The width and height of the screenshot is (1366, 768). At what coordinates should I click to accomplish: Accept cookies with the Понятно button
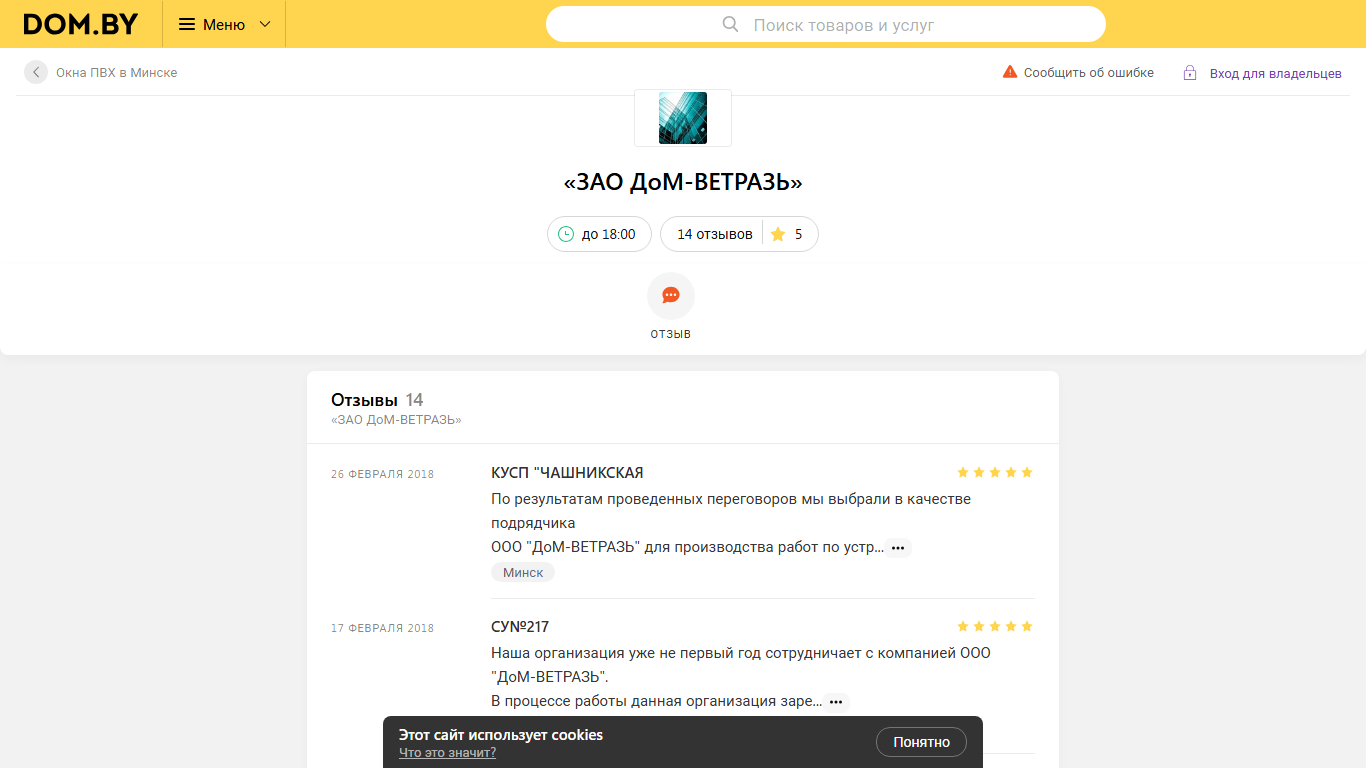click(921, 742)
